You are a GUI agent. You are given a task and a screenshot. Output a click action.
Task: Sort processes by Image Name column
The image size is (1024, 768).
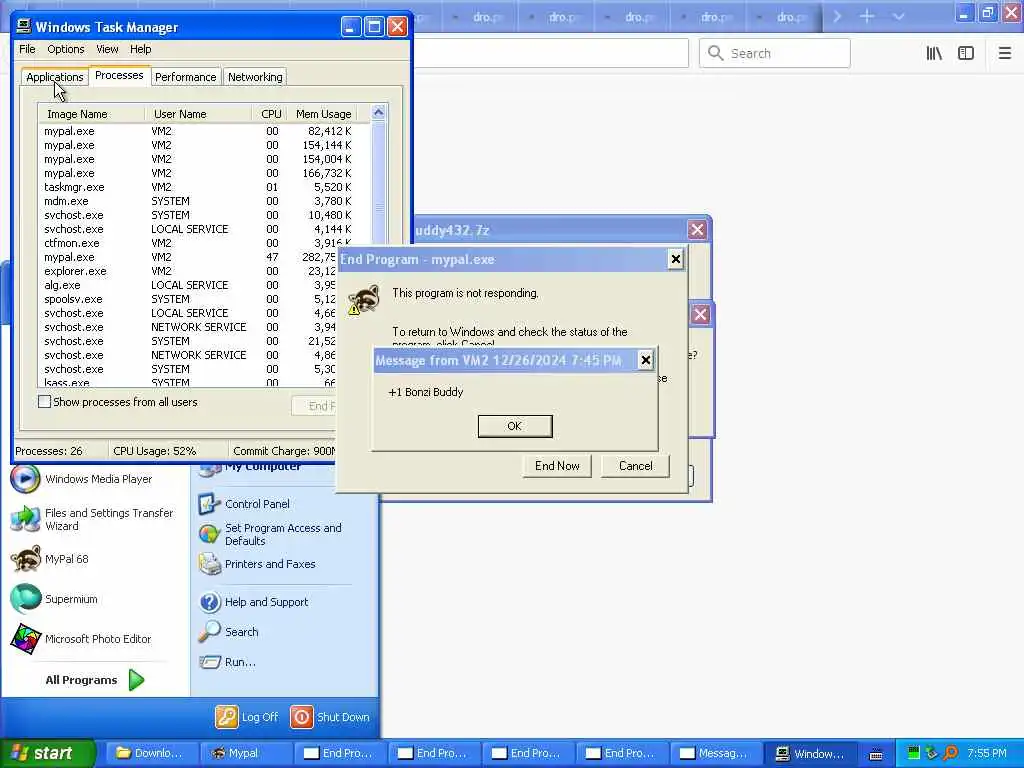pos(91,114)
